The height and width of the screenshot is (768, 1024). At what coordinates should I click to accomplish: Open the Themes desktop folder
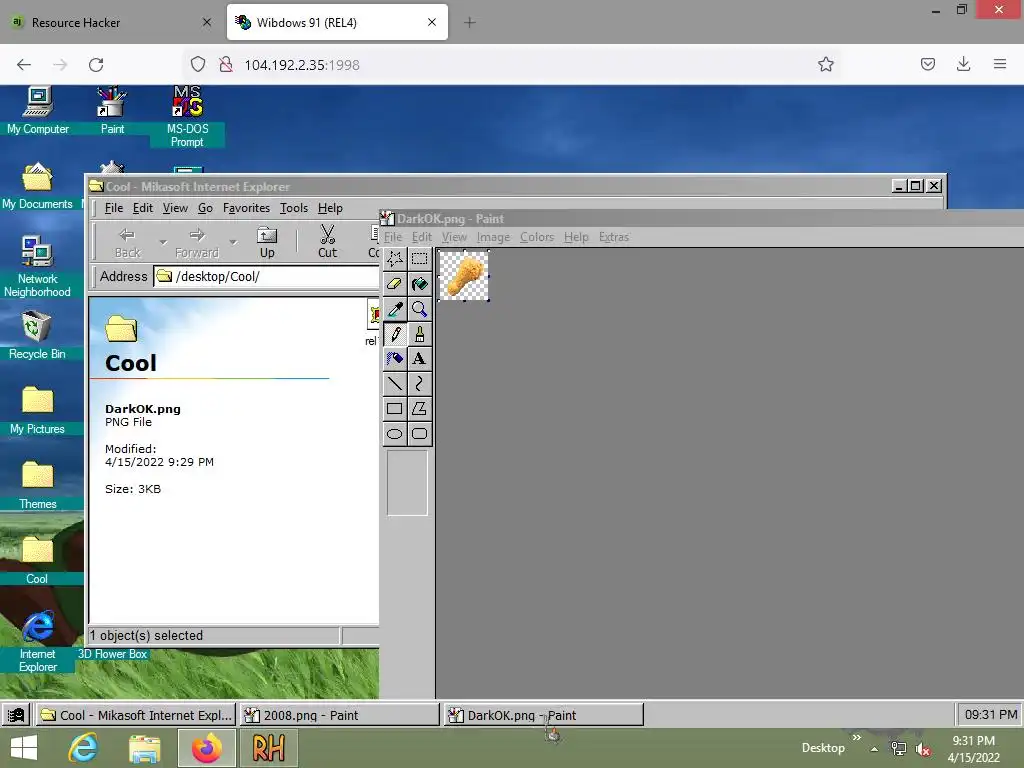pos(37,485)
